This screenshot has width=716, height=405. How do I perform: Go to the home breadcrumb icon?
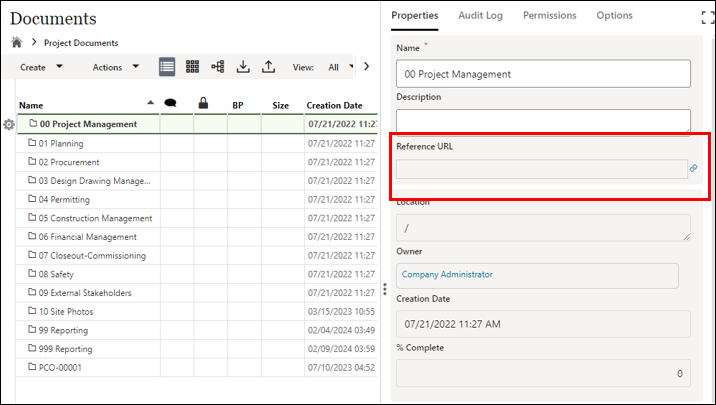tap(17, 42)
